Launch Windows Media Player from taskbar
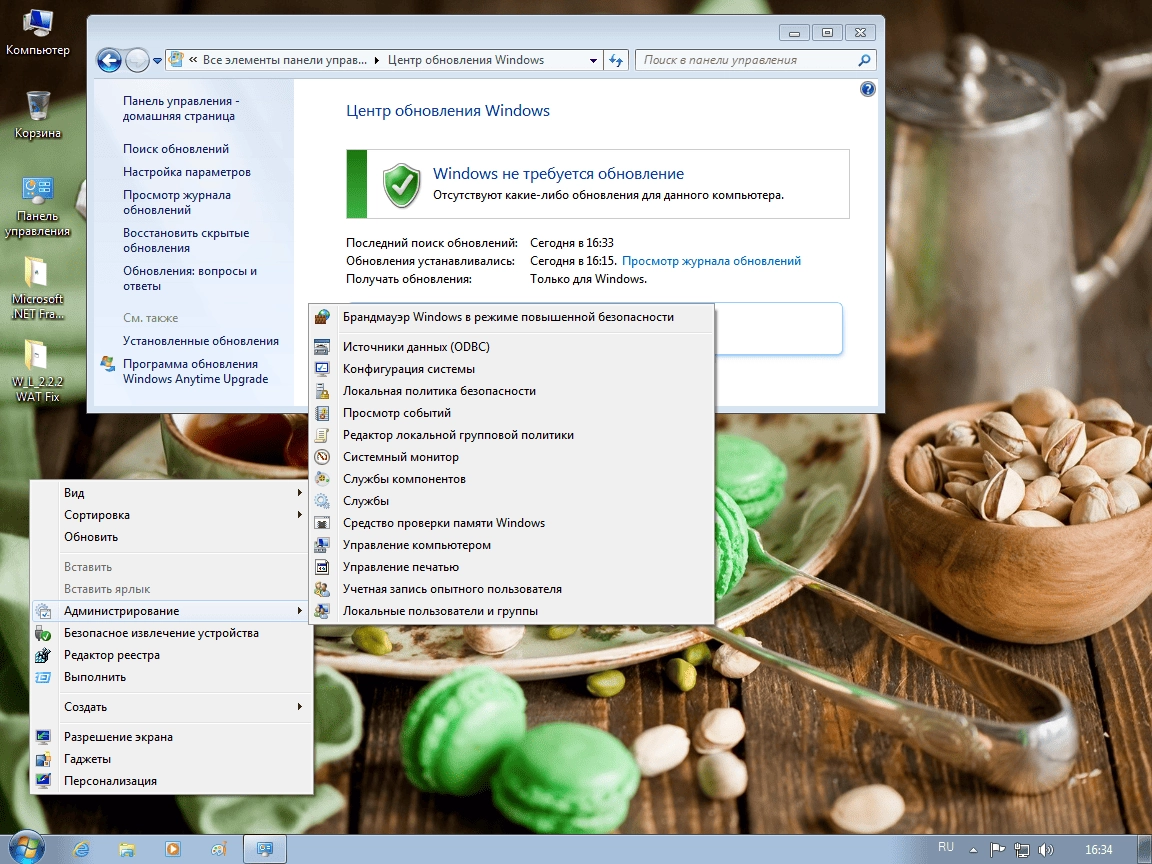 [173, 849]
